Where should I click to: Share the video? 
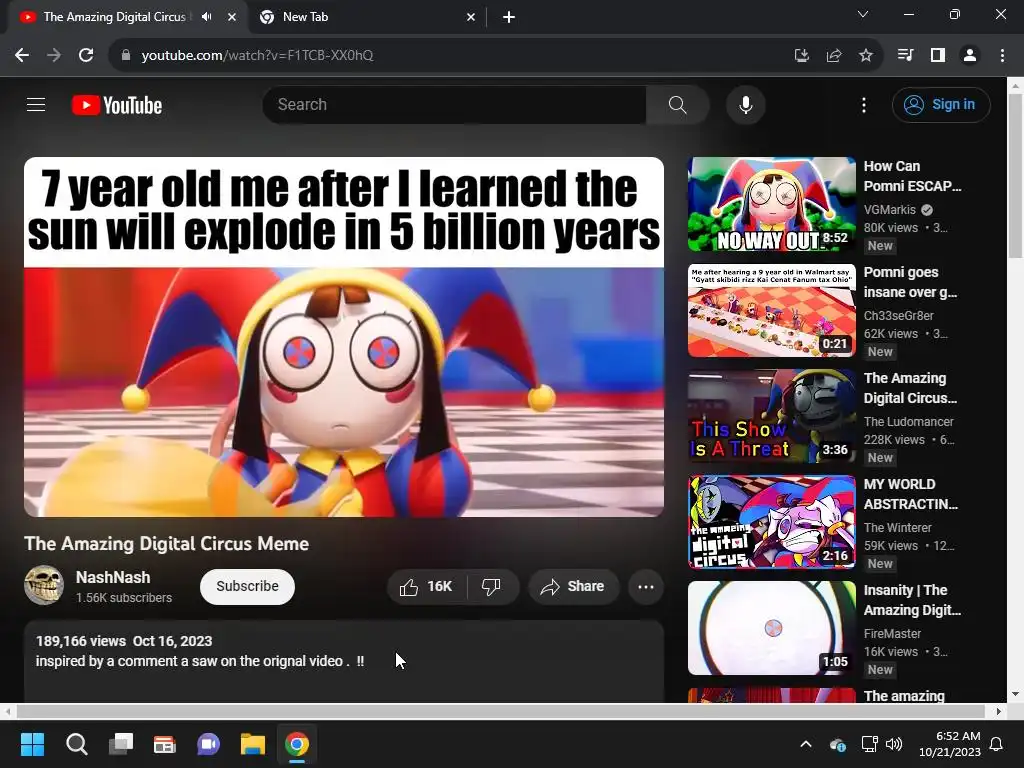coord(573,586)
